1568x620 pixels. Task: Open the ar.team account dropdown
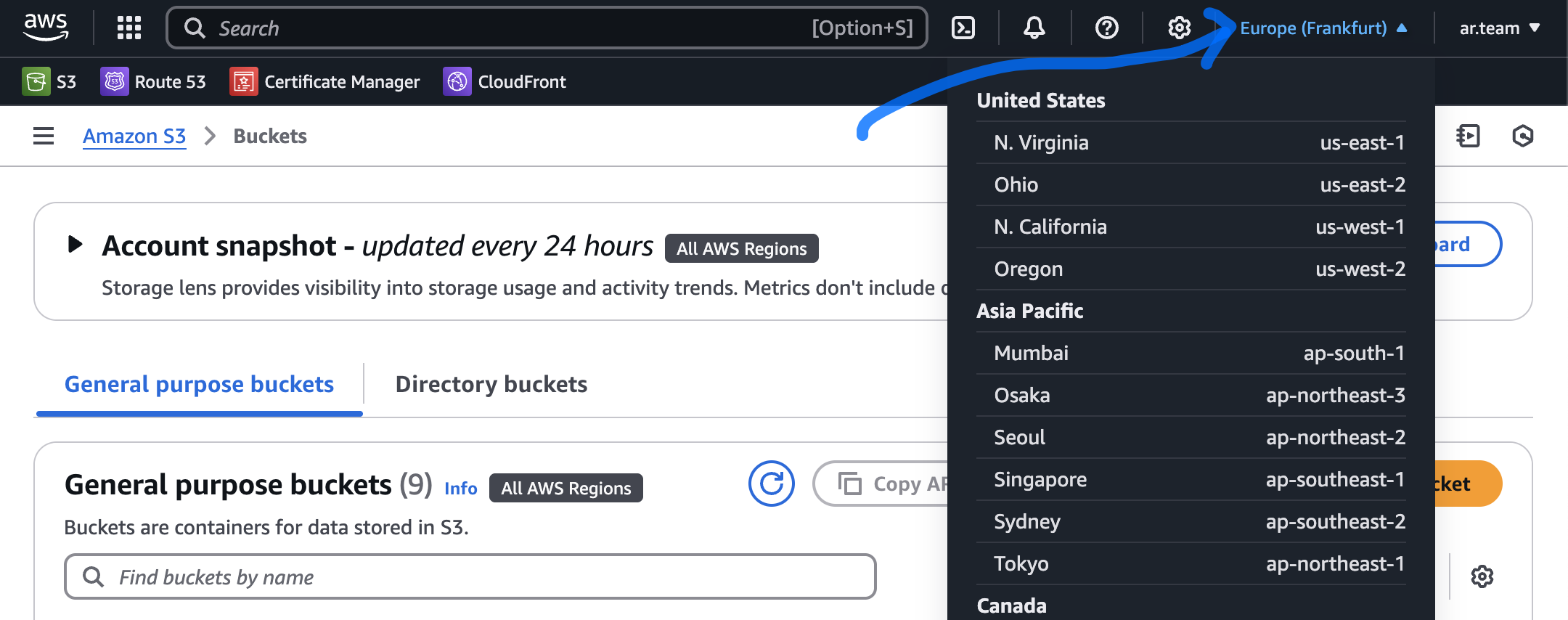pos(1499,28)
